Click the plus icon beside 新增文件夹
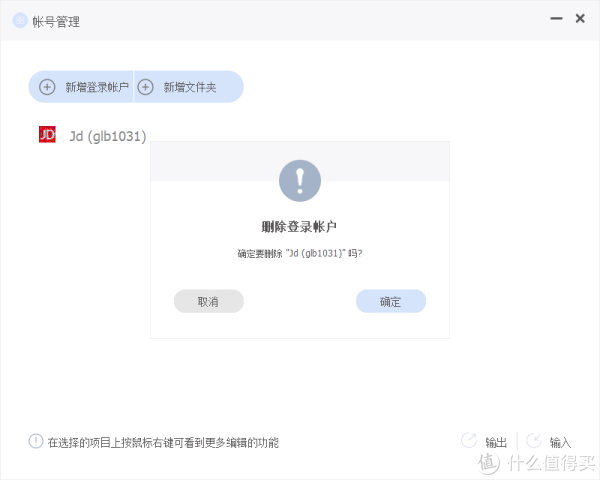This screenshot has height=480, width=600. pyautogui.click(x=145, y=87)
